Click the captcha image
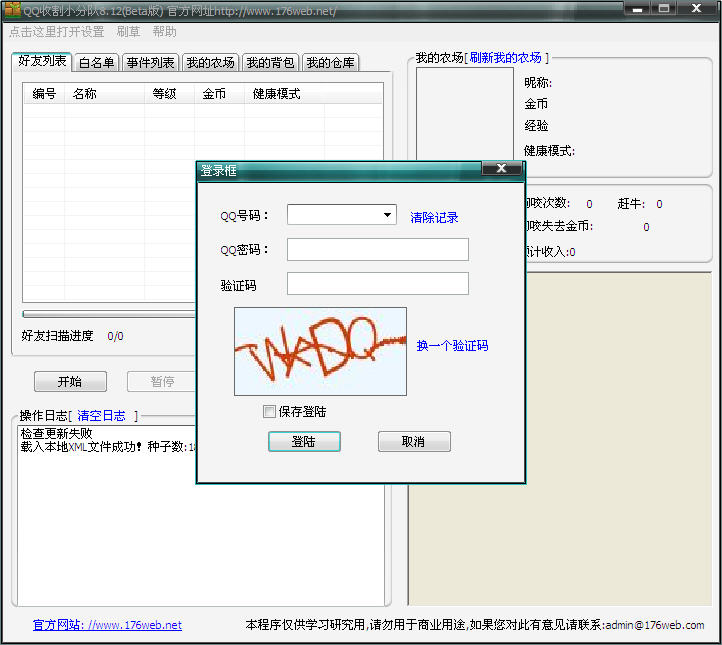This screenshot has width=722, height=645. point(320,352)
